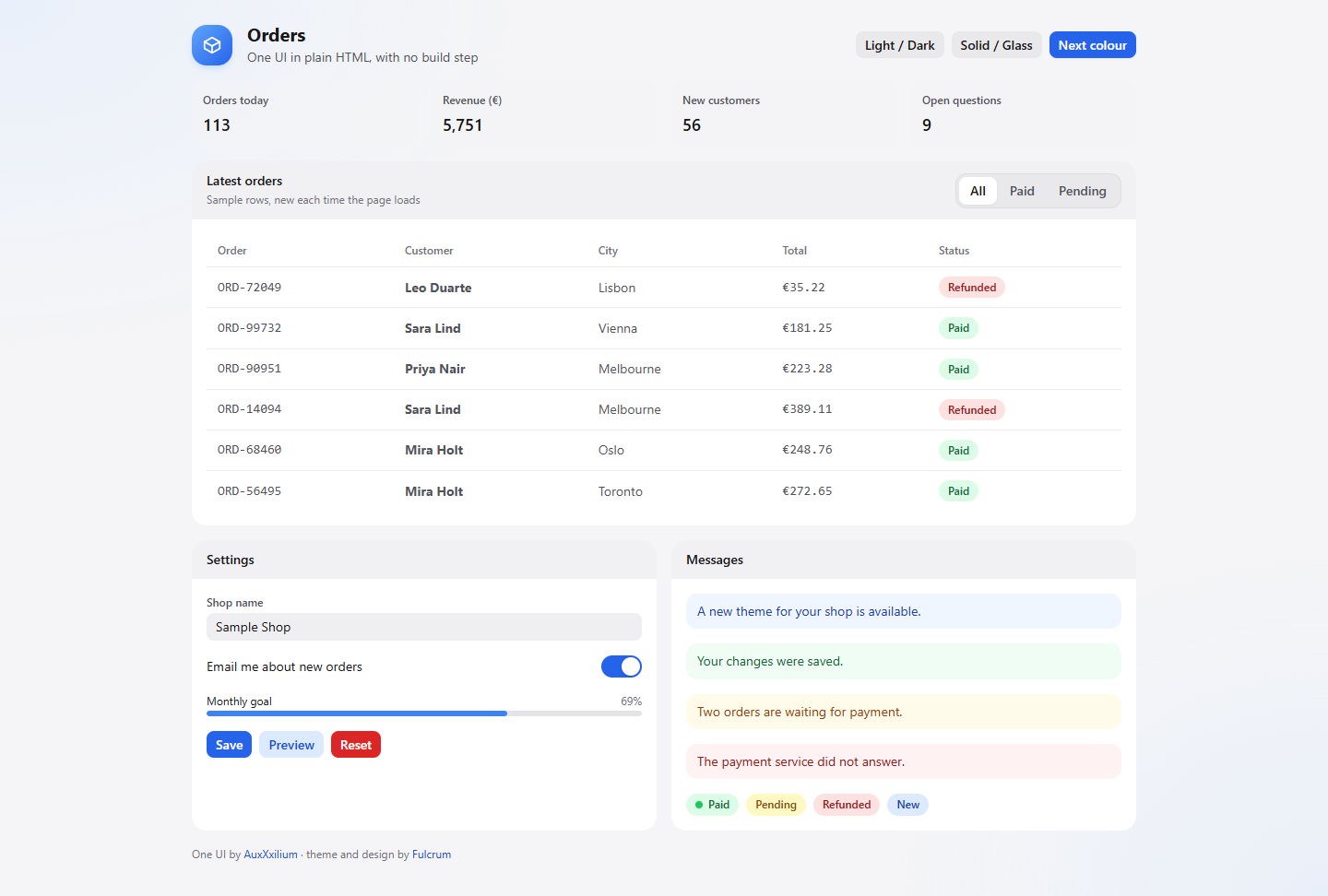Click the €389.11 total amount
The image size is (1328, 896).
tap(808, 409)
